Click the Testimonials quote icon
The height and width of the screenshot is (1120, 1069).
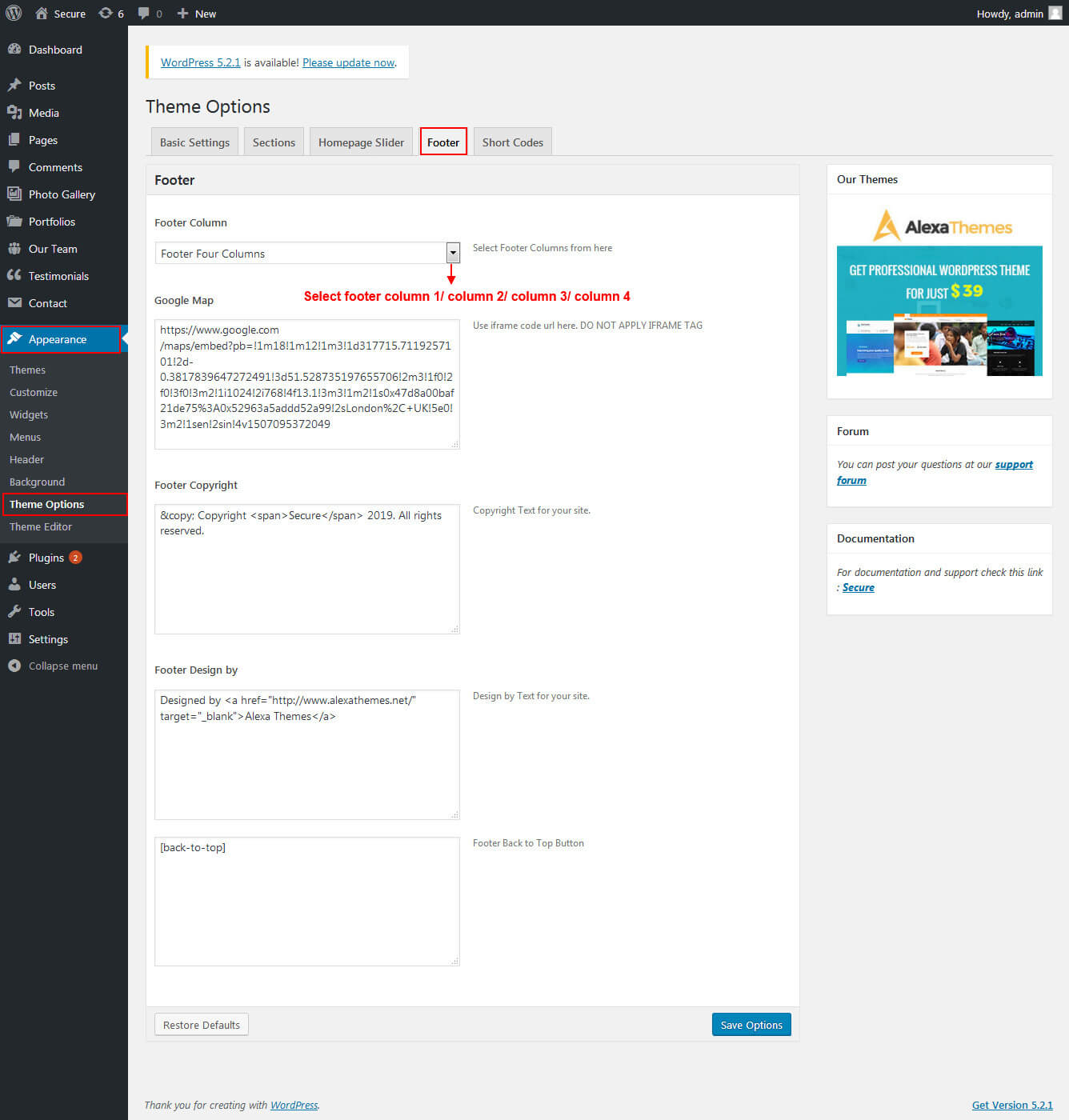coord(14,275)
